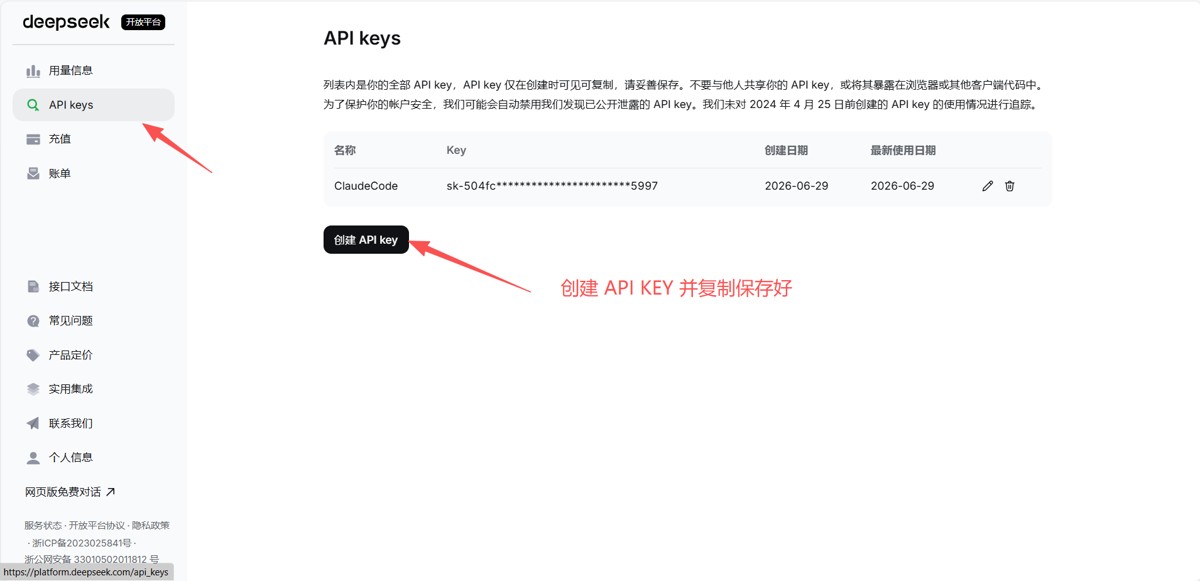The height and width of the screenshot is (581, 1200).
Task: Click the tag icon beside 产品定价
Action: pyautogui.click(x=33, y=355)
